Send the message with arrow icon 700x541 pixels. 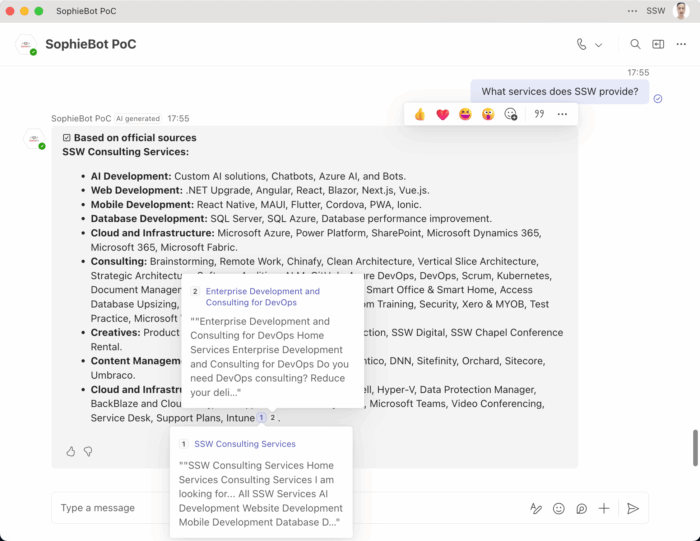coord(633,508)
